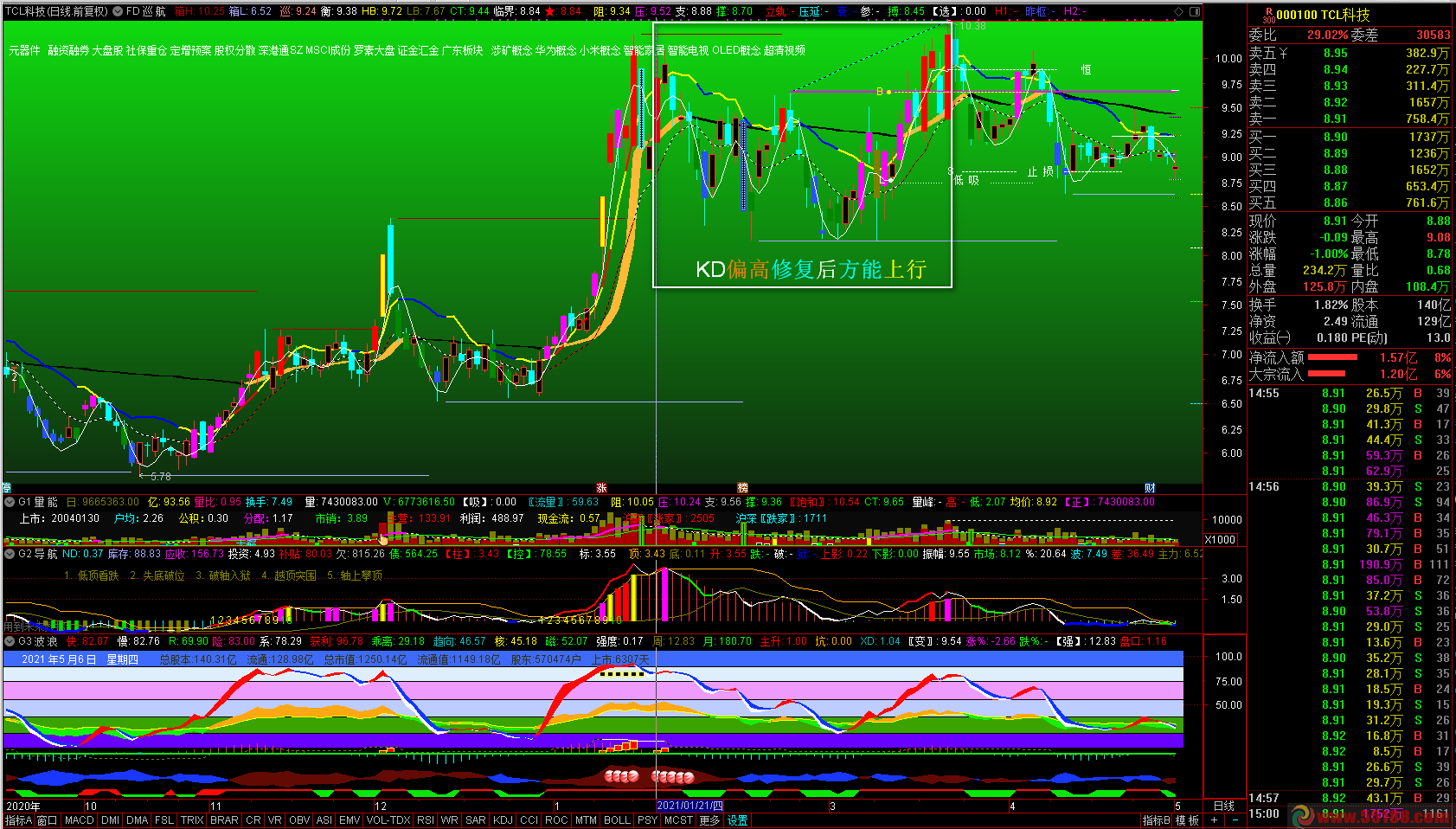
Task: Select the OBV indicator tab
Action: click(x=299, y=820)
